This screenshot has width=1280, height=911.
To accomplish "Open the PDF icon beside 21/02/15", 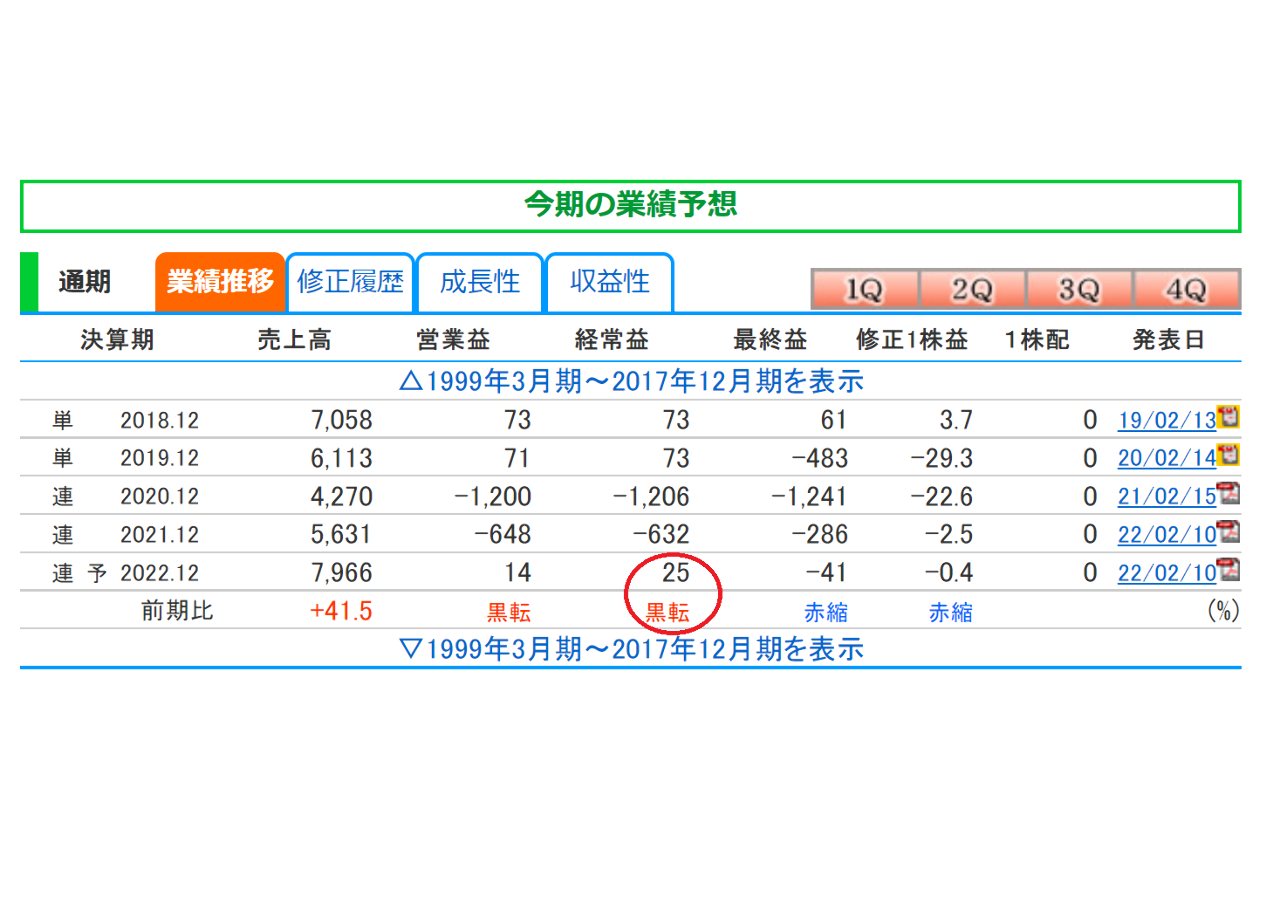I will (1229, 493).
